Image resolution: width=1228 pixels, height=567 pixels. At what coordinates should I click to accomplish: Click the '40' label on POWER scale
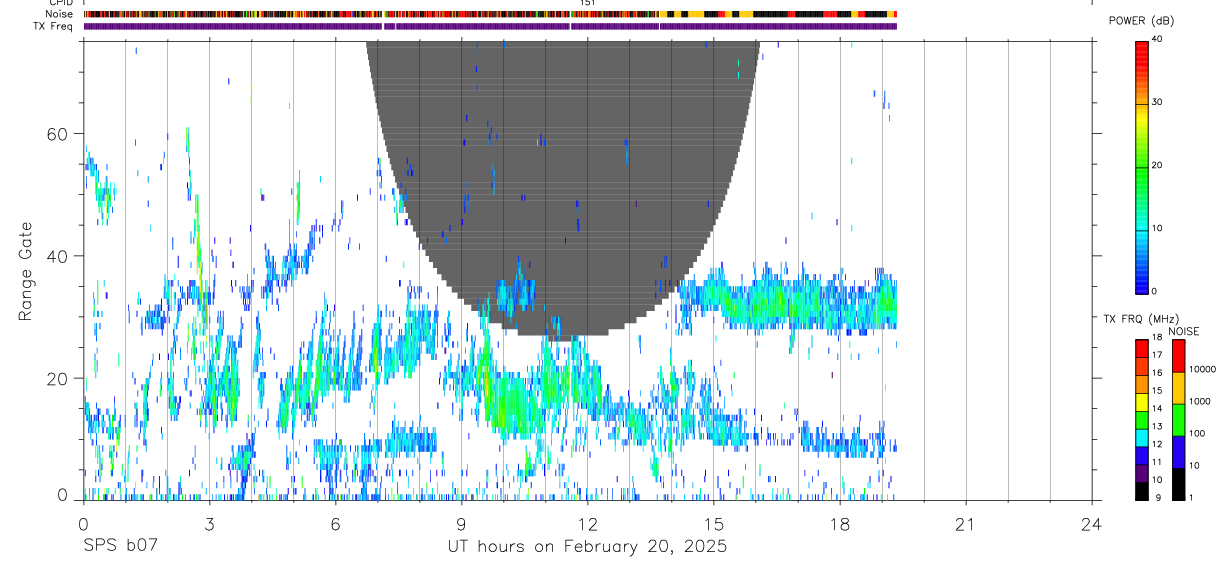click(x=1157, y=39)
